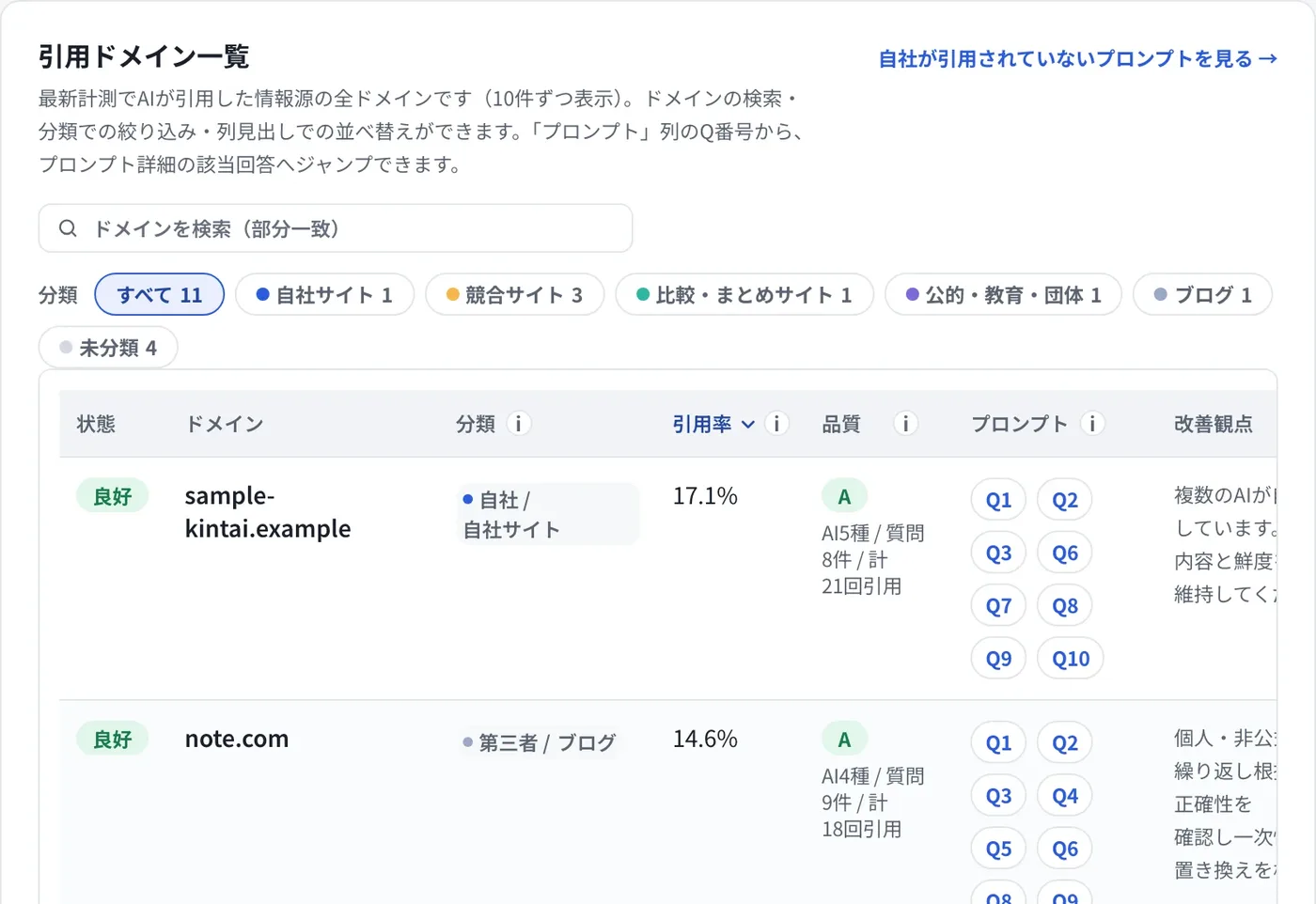Open 自社が引用されていないプロンプトを見る link
Viewport: 1316px width, 904px height.
click(x=1078, y=59)
